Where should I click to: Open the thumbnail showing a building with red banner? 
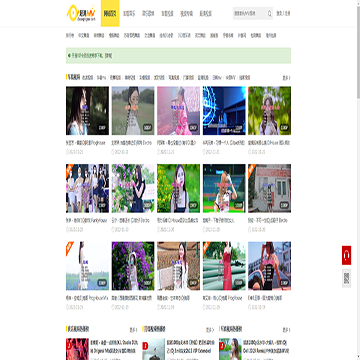point(269,188)
